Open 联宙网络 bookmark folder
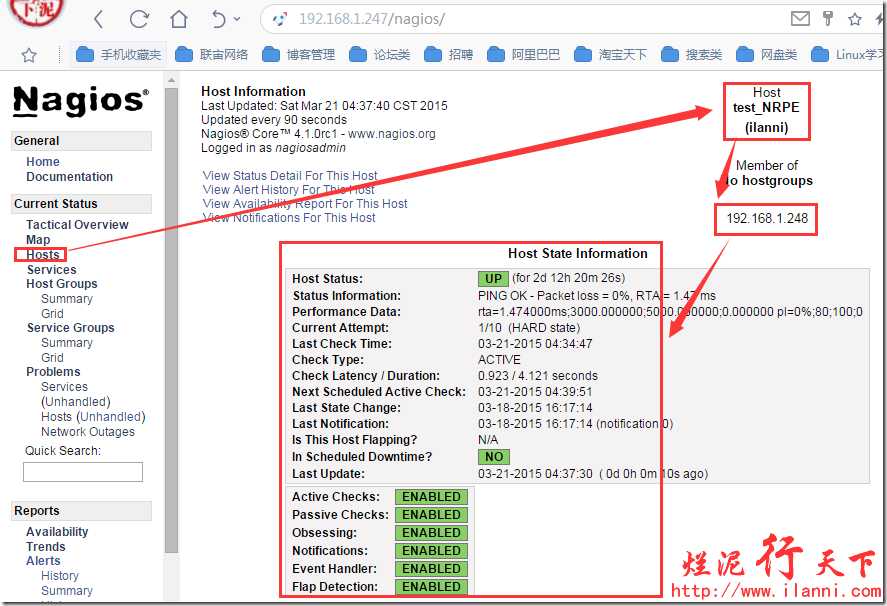The image size is (887, 606). pyautogui.click(x=212, y=54)
